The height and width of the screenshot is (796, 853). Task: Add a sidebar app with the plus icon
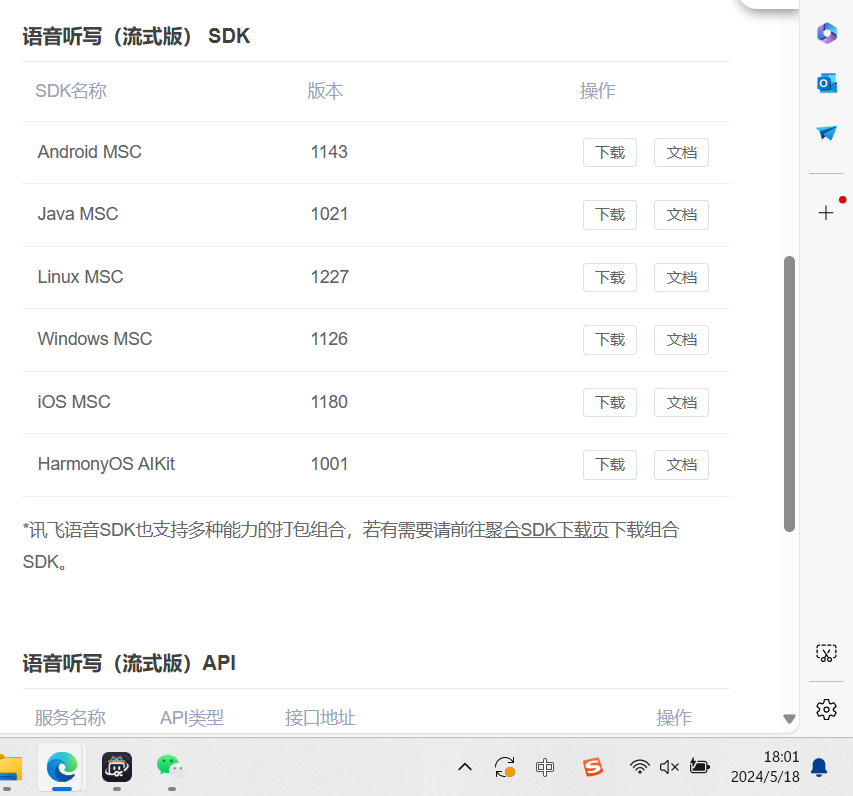pyautogui.click(x=826, y=213)
